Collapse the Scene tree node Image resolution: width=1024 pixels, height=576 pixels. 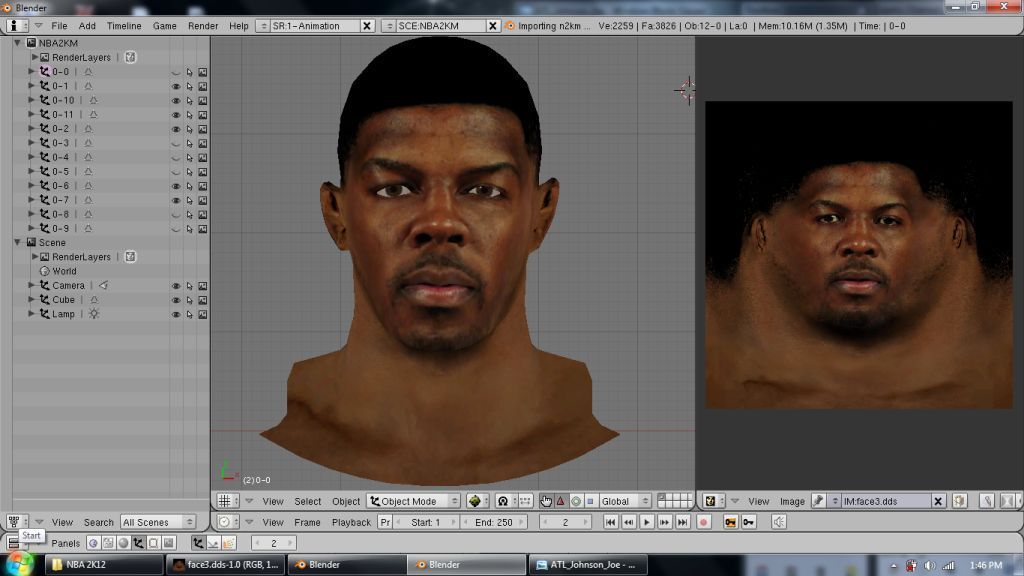point(18,242)
